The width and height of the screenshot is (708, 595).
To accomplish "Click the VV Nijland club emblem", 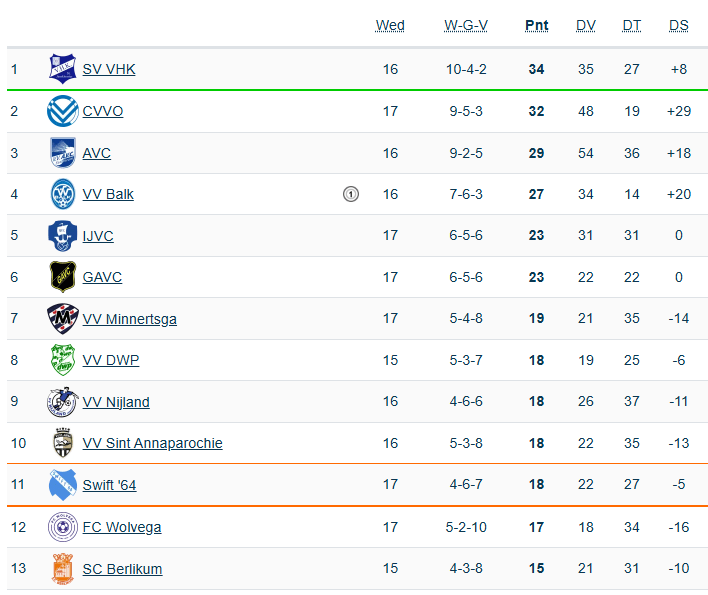I will [x=63, y=402].
